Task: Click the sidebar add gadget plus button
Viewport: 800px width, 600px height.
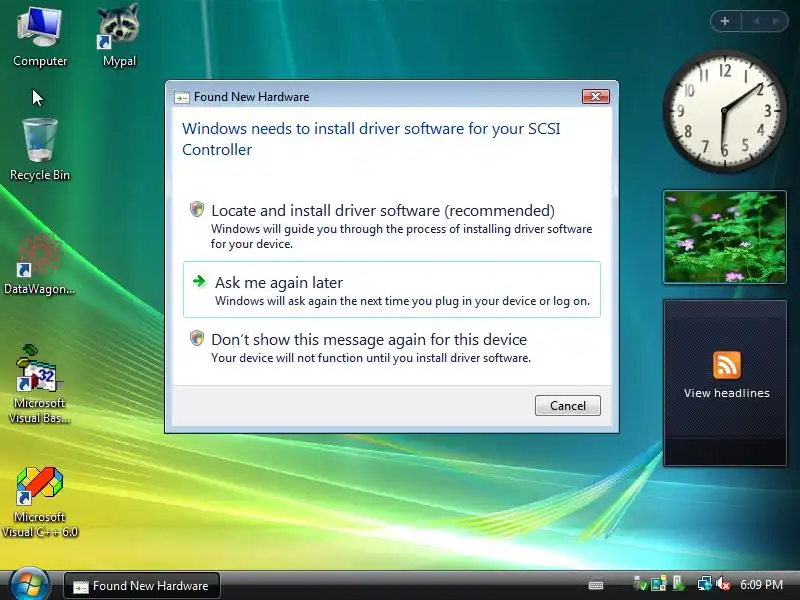Action: tap(724, 21)
